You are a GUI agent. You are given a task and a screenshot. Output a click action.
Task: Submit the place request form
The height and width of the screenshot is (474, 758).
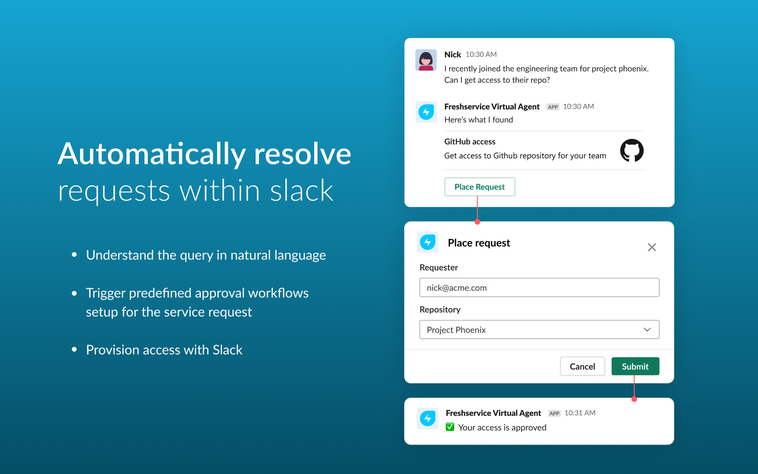[x=635, y=366]
